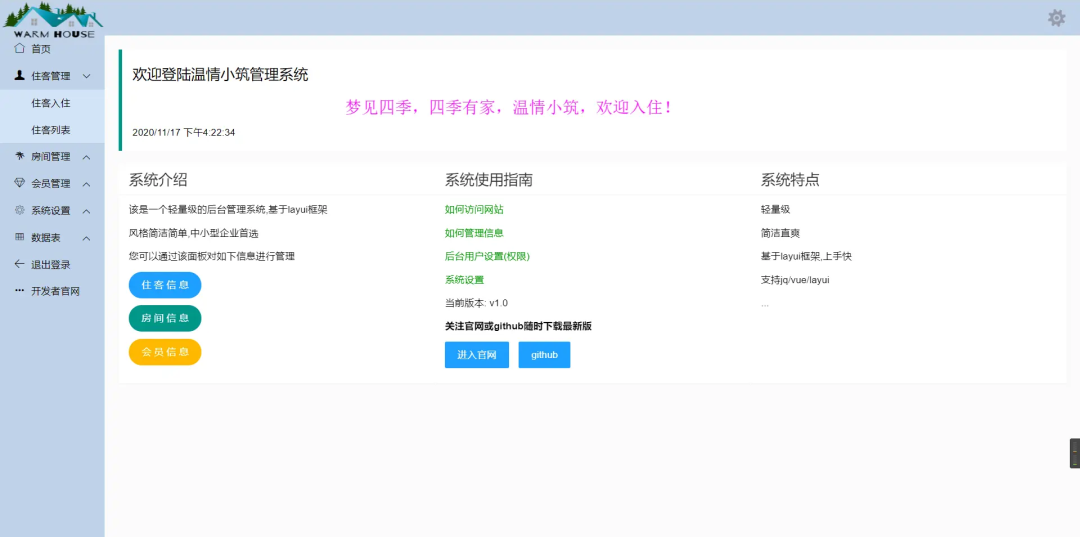
Task: Click the orange 会员信息 button
Action: [165, 352]
